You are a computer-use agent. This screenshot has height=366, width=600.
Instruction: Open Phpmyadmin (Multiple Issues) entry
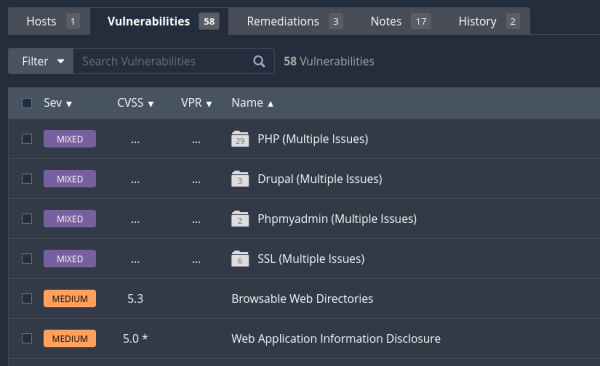point(337,219)
